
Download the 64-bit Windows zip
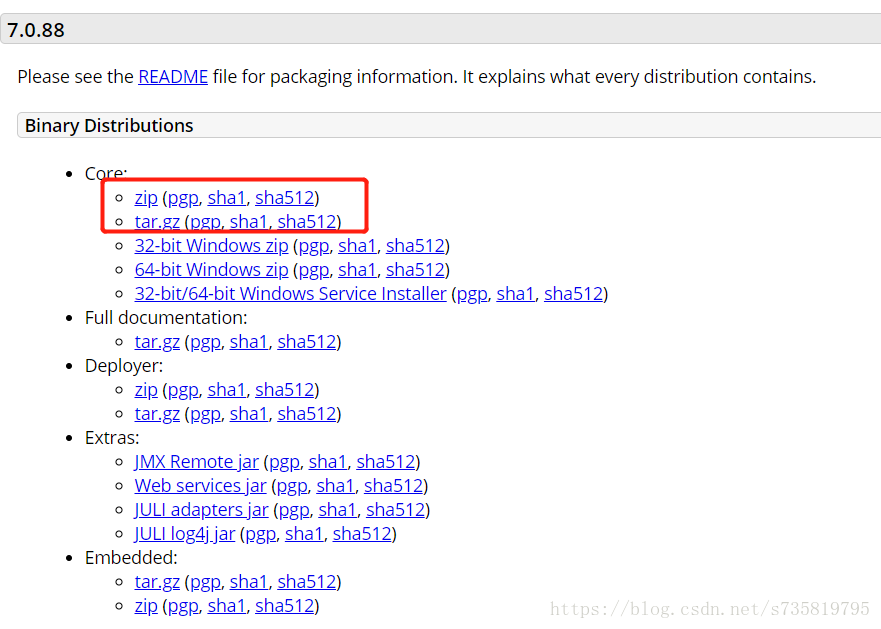[x=211, y=270]
